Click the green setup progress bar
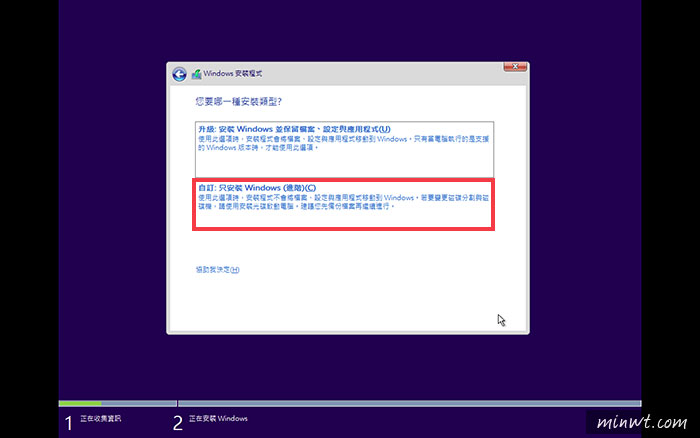This screenshot has height=438, width=700. point(80,404)
